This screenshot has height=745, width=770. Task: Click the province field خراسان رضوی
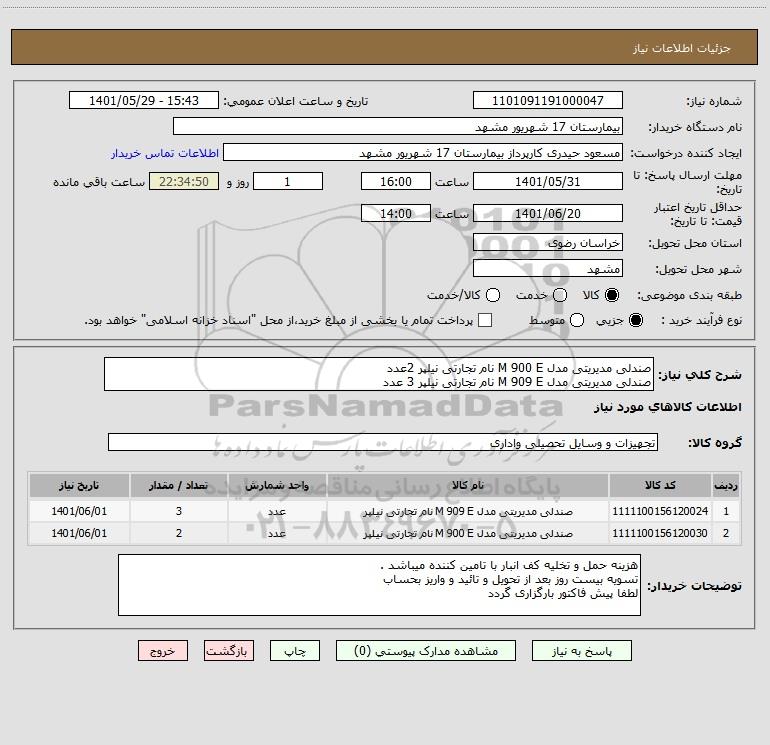[548, 242]
